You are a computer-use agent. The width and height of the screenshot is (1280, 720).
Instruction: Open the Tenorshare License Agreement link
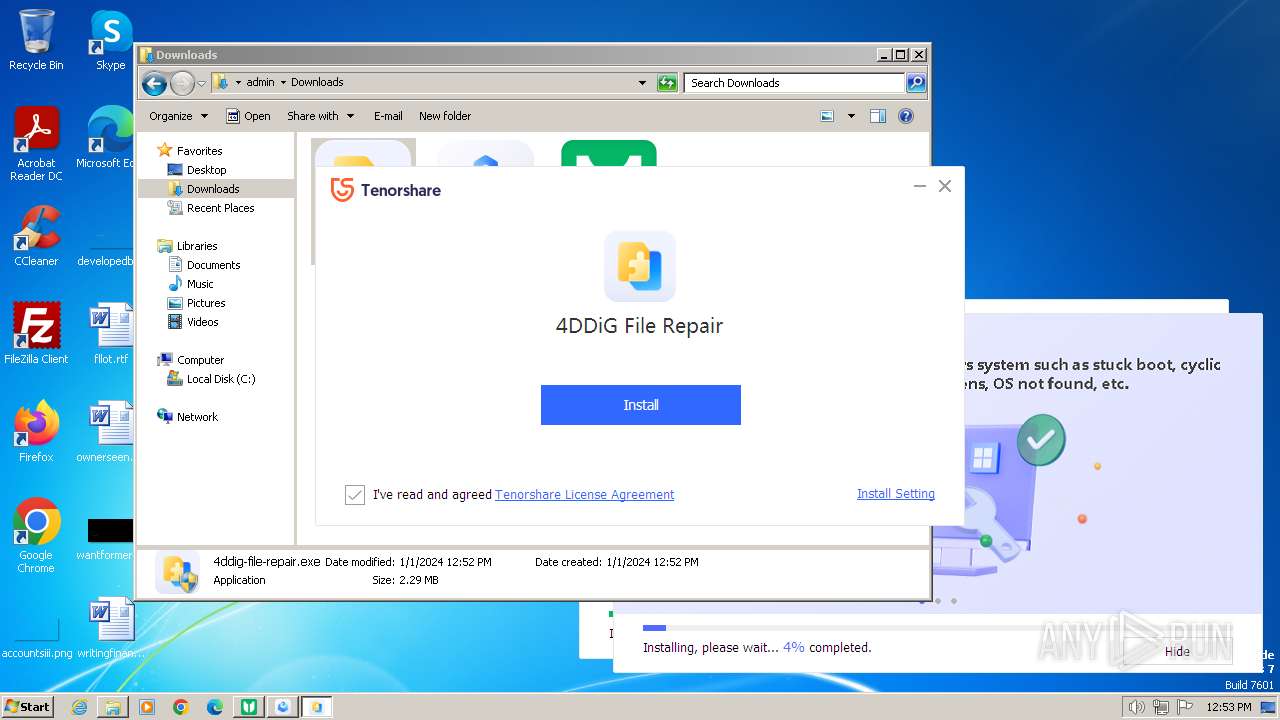(585, 494)
